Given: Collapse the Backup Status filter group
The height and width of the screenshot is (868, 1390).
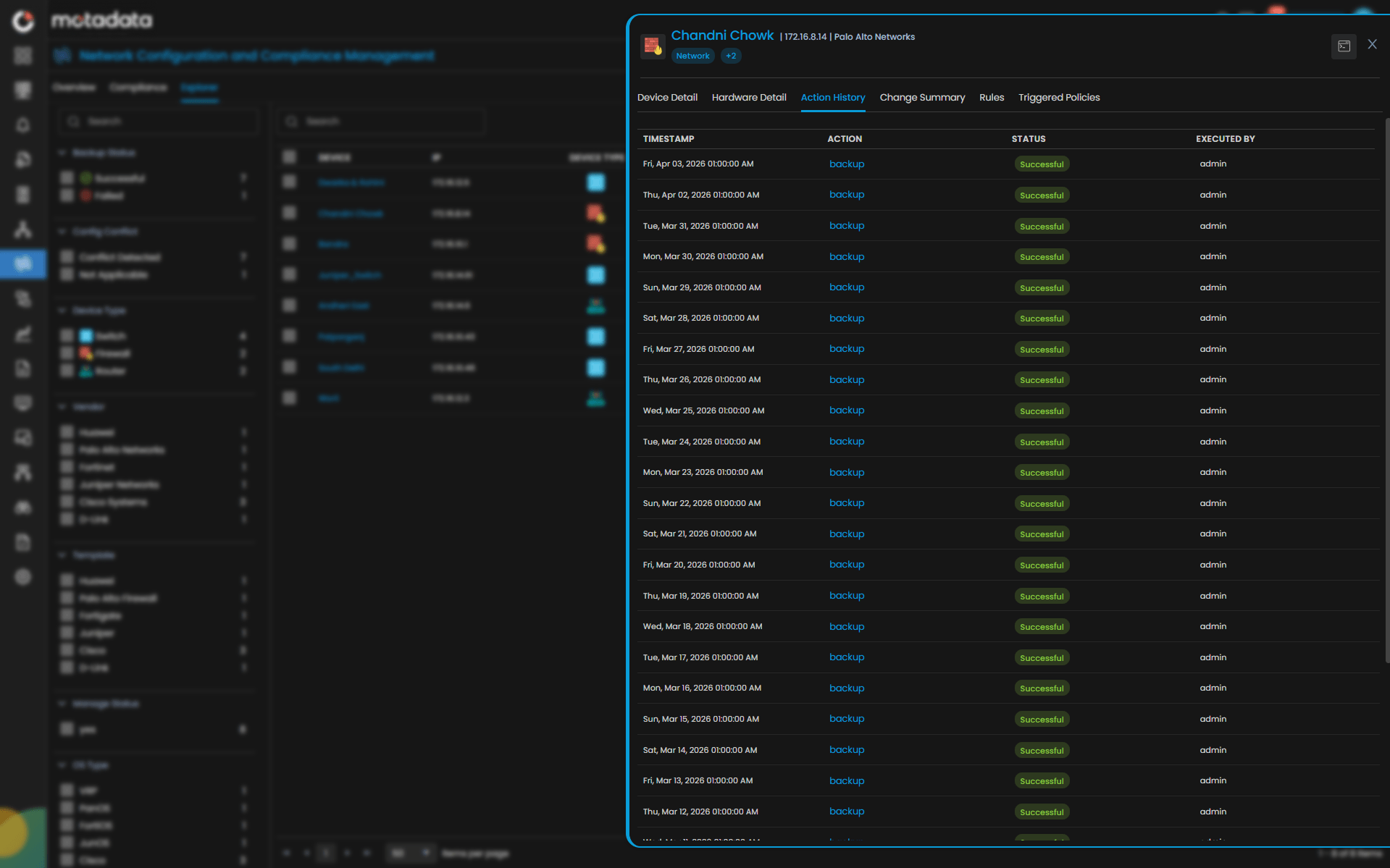Looking at the screenshot, I should pyautogui.click(x=62, y=153).
